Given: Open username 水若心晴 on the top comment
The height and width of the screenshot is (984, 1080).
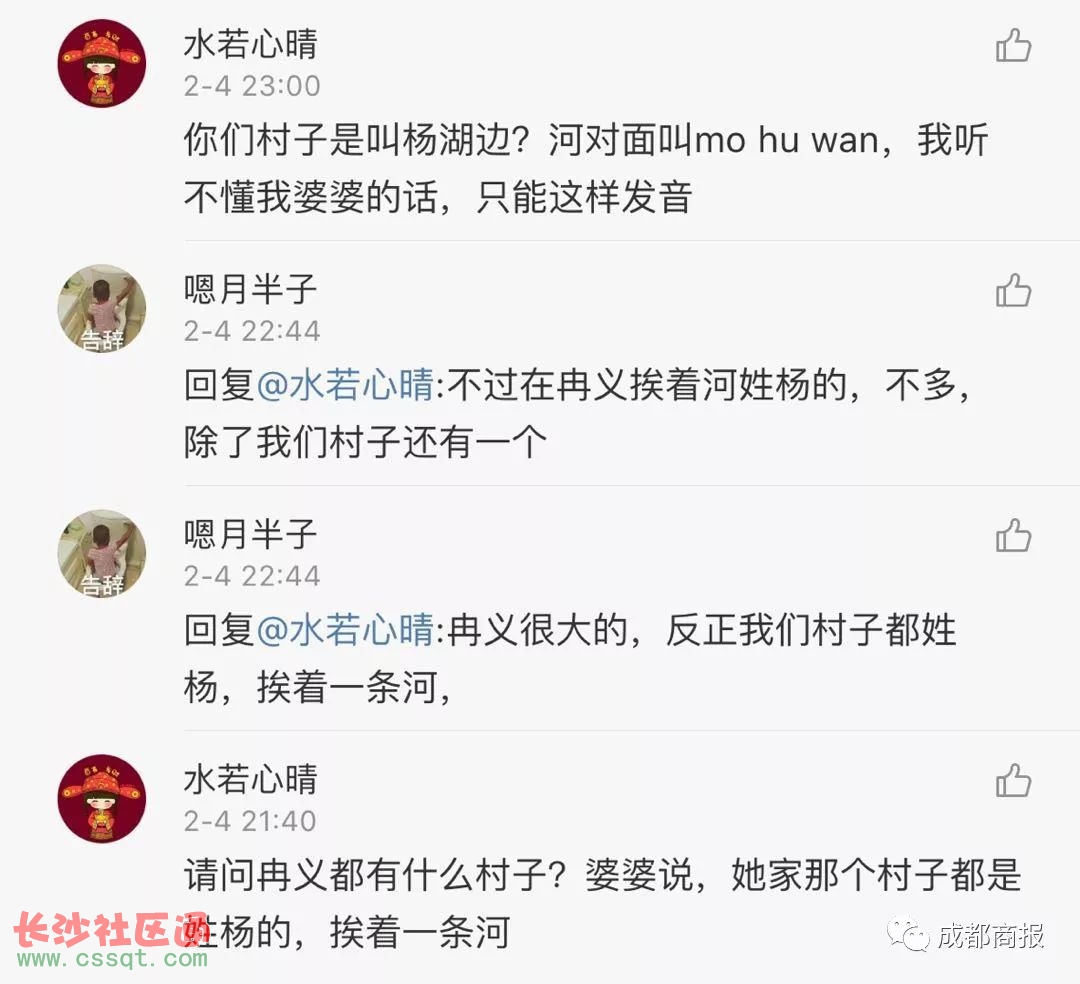Looking at the screenshot, I should (250, 44).
